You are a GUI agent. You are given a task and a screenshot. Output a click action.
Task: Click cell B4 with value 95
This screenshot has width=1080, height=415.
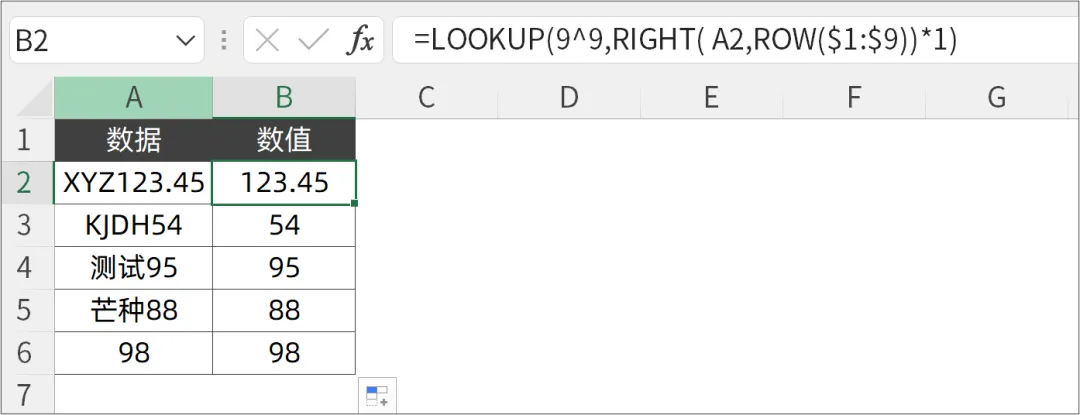click(284, 268)
